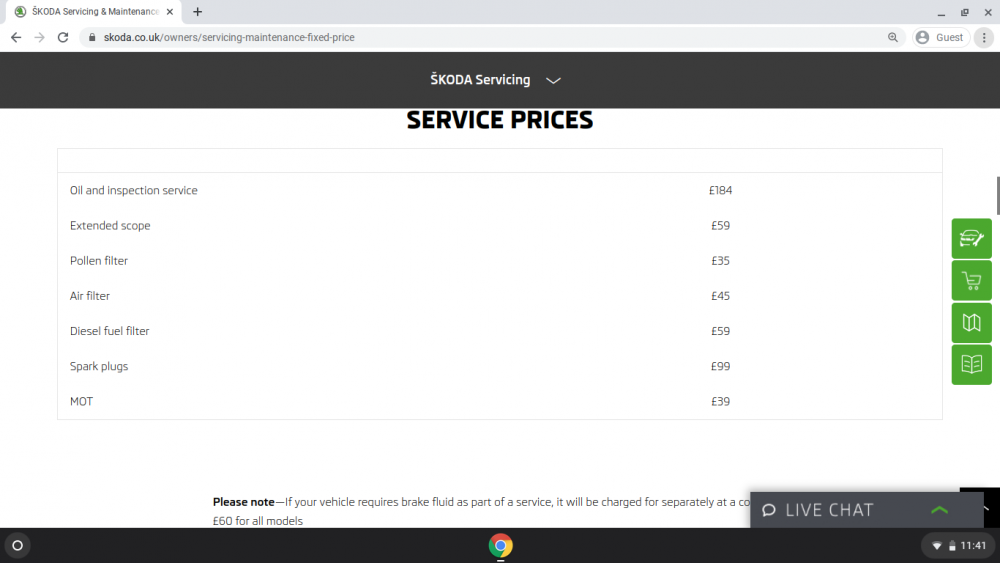This screenshot has height=563, width=1000.
Task: Open the Chrome three-dot menu
Action: point(984,38)
